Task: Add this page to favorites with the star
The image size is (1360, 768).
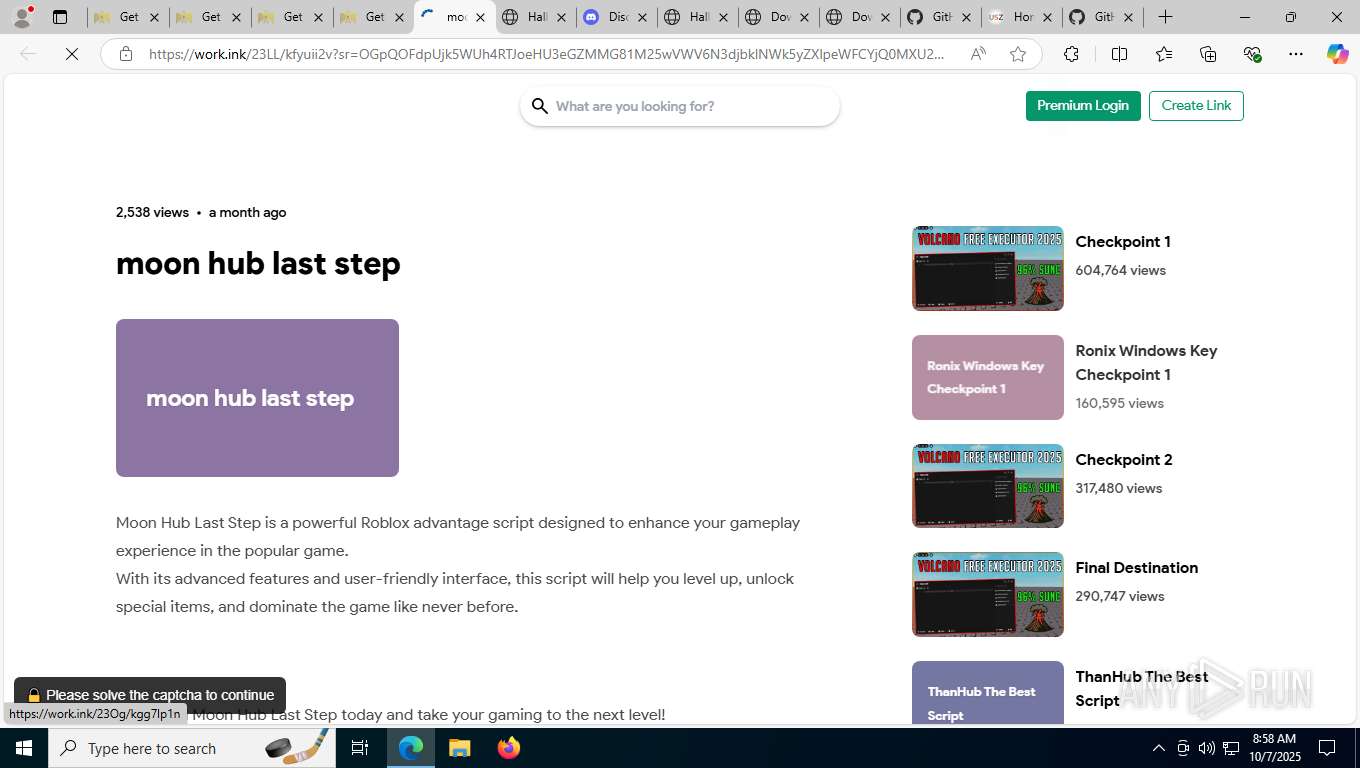Action: pyautogui.click(x=1017, y=54)
